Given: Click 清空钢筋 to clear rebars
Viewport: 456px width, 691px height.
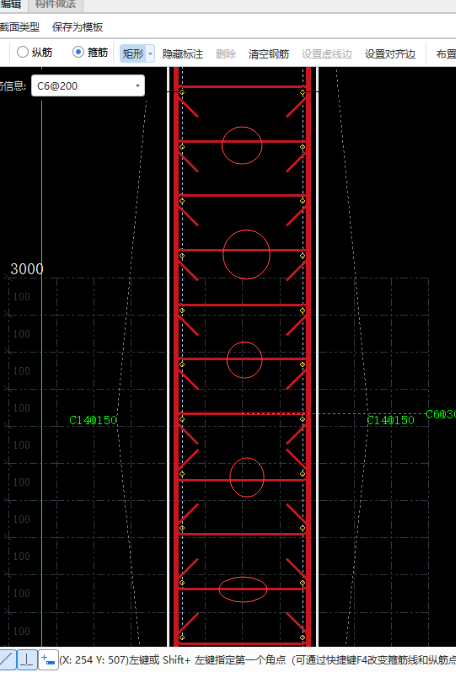Looking at the screenshot, I should point(268,54).
